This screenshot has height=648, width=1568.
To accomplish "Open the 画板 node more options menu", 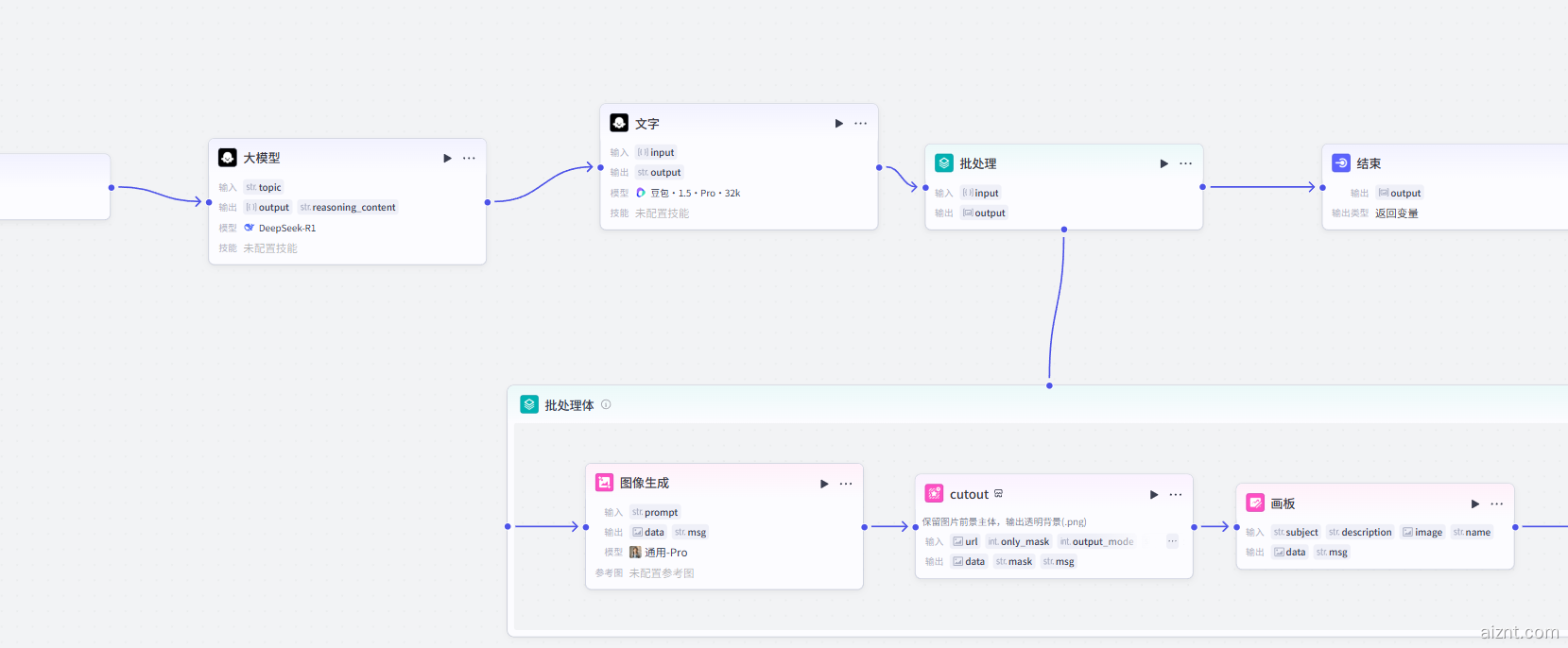I will 1496,504.
